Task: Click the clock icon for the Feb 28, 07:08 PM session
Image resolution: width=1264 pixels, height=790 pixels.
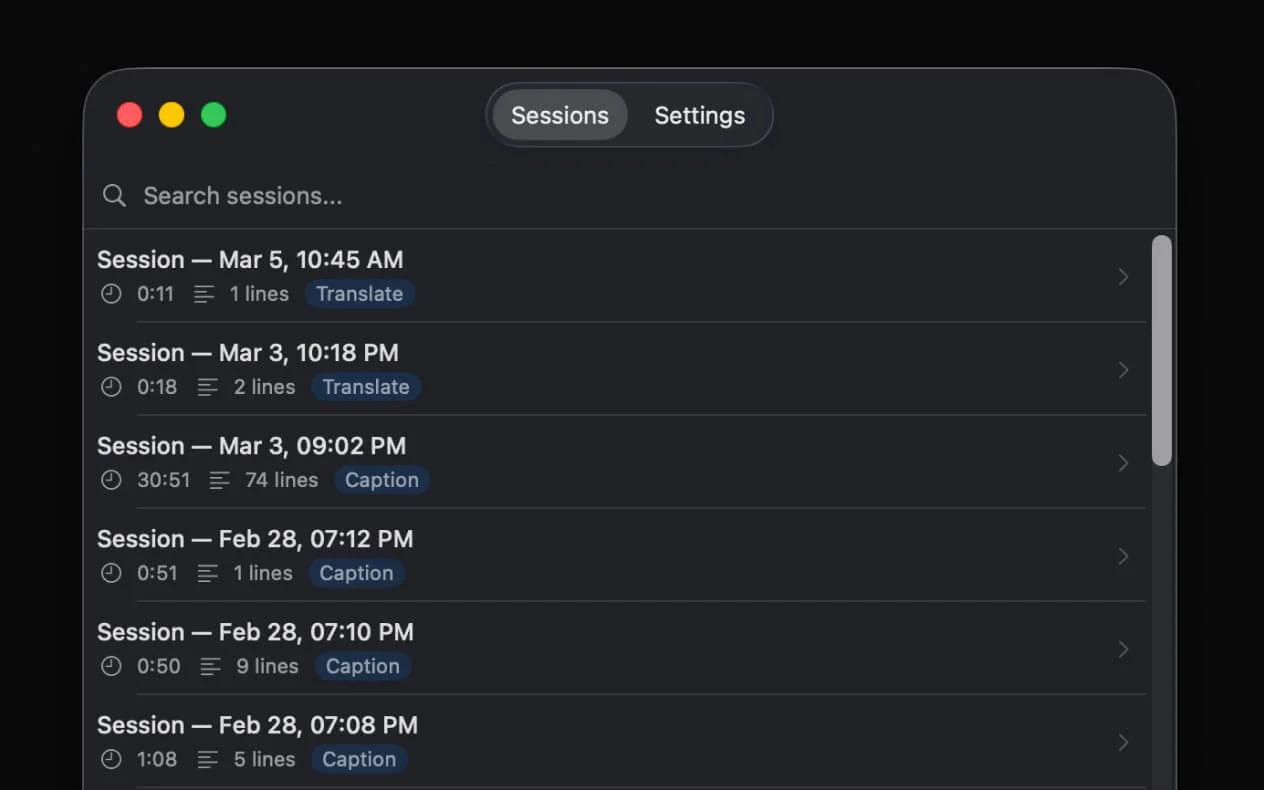Action: pyautogui.click(x=111, y=759)
